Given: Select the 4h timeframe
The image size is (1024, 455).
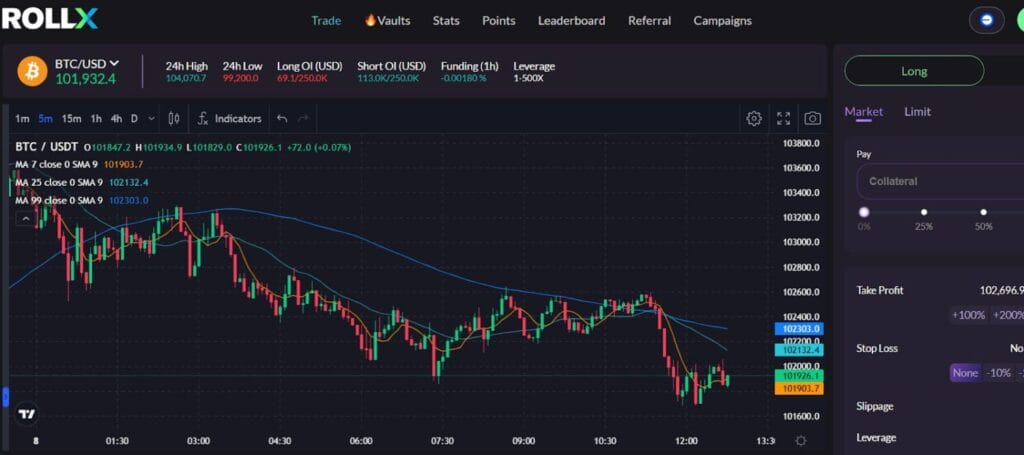Looking at the screenshot, I should point(116,119).
